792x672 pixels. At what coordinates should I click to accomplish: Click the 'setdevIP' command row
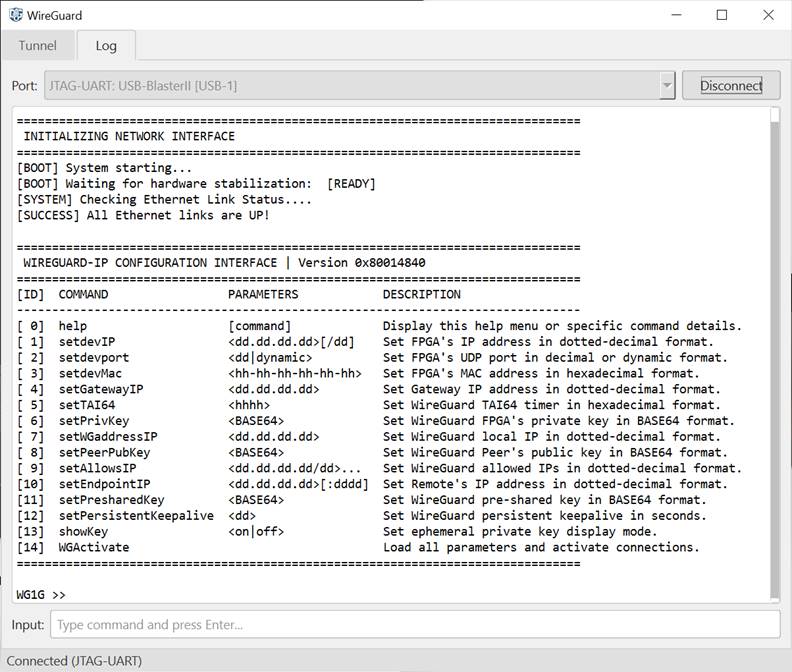365,342
